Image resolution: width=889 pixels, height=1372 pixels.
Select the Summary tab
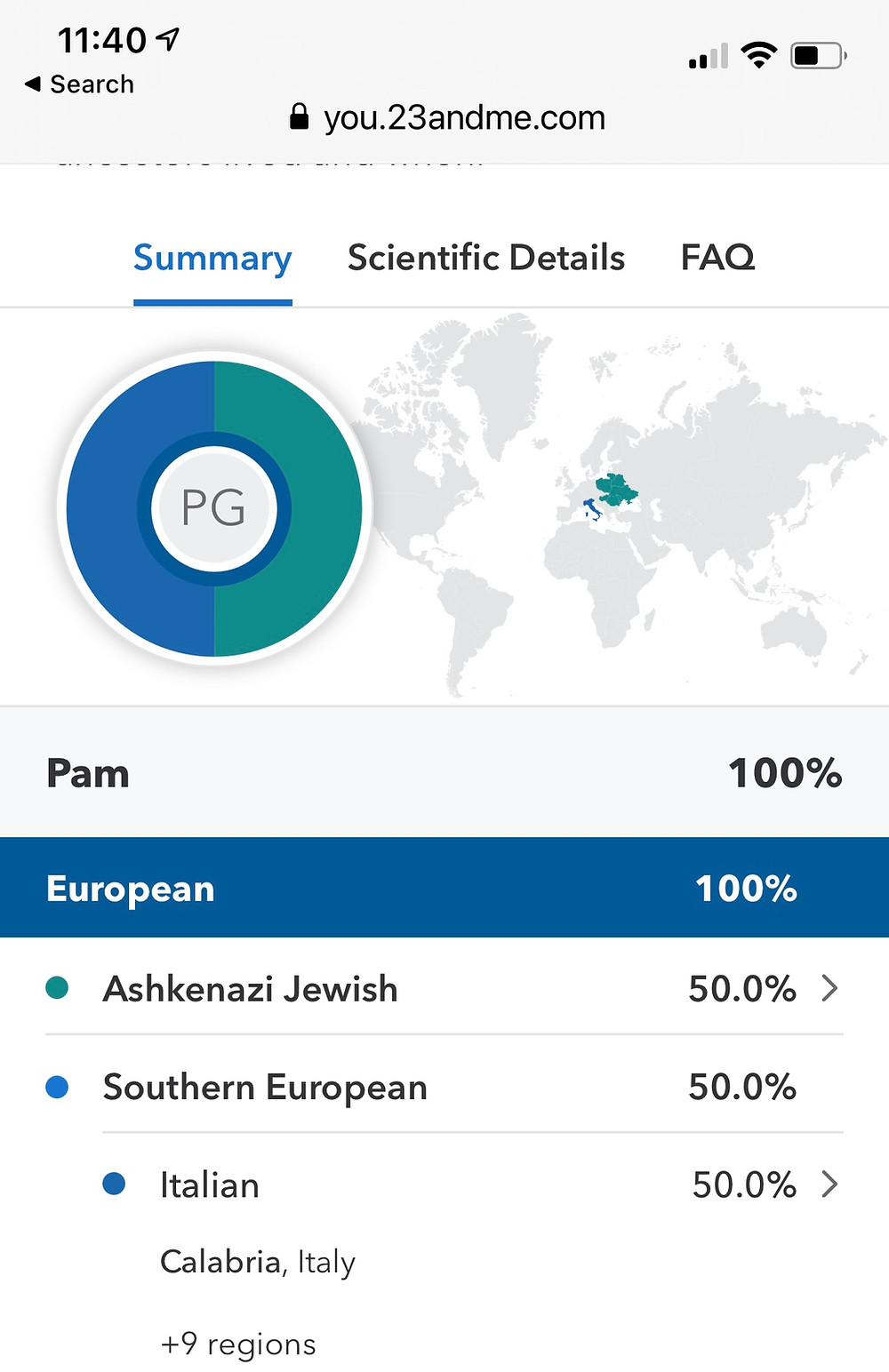click(x=212, y=259)
